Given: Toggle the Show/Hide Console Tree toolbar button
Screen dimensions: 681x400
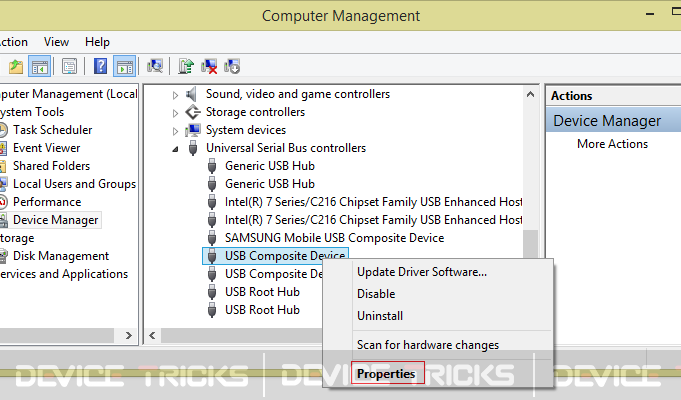Looking at the screenshot, I should tap(40, 66).
